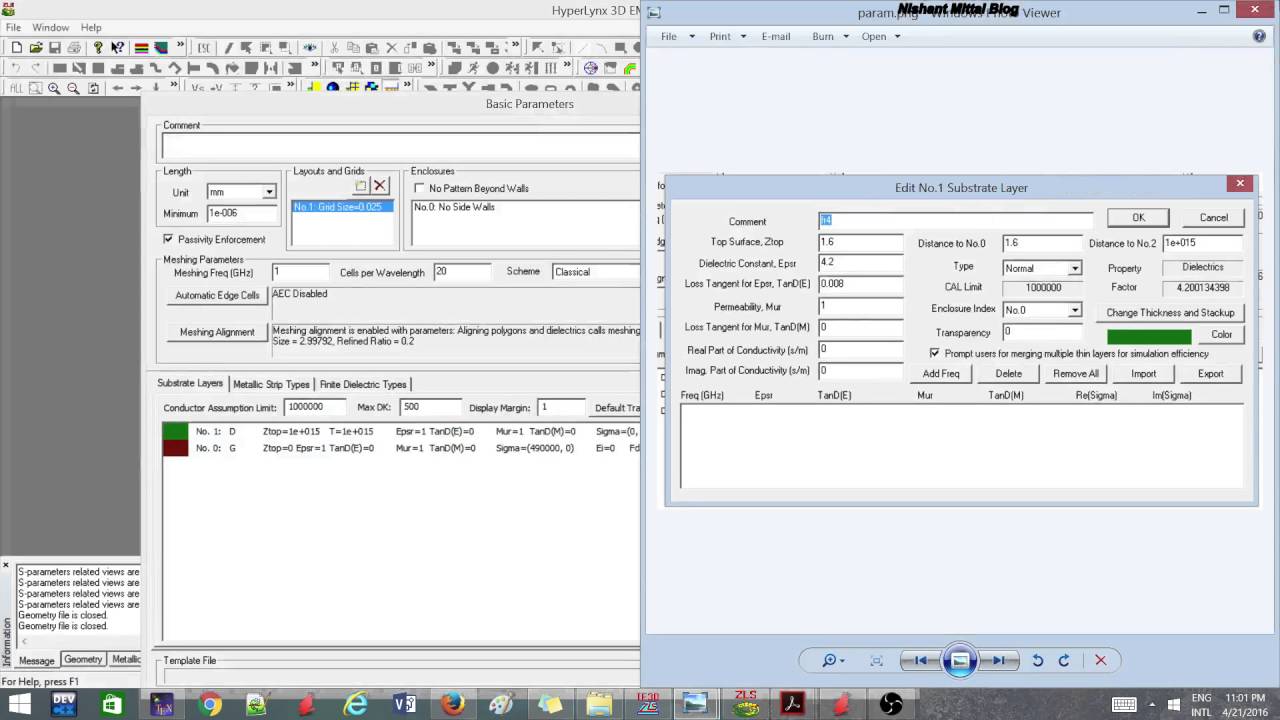Image resolution: width=1280 pixels, height=720 pixels.
Task: Open the Photo Viewer Open menu
Action: coord(880,36)
